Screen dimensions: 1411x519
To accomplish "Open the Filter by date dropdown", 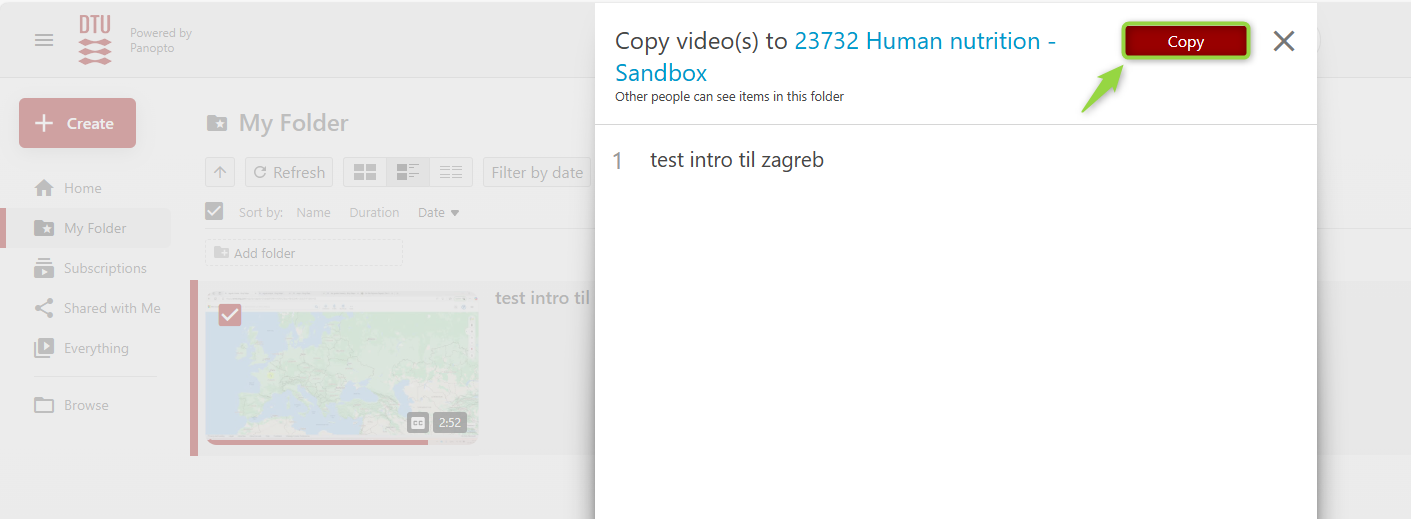I will (537, 172).
